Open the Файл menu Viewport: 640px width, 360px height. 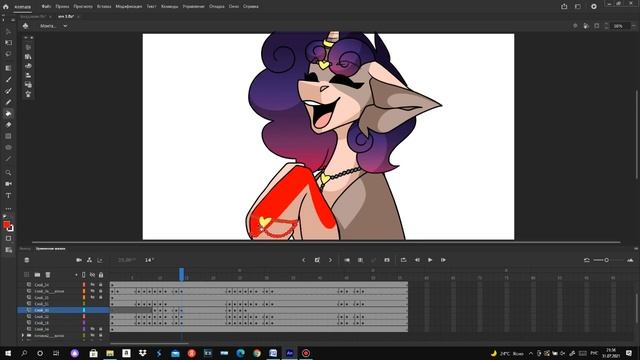pyautogui.click(x=46, y=7)
